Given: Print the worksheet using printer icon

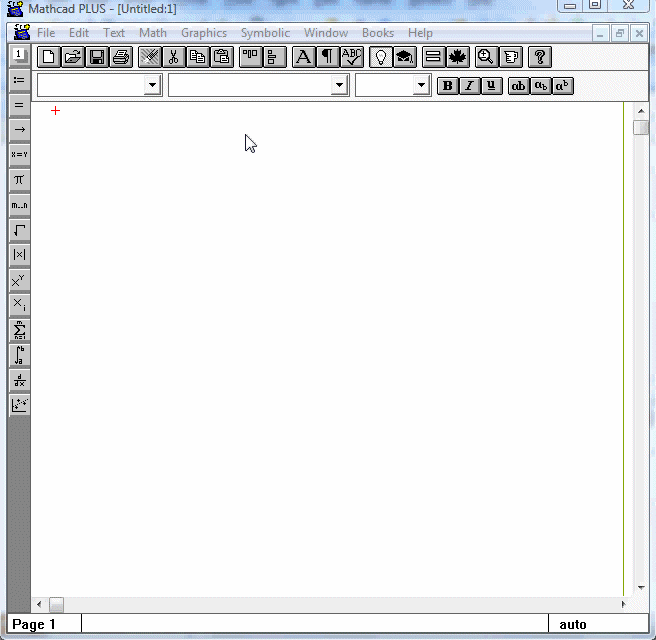Looking at the screenshot, I should pos(120,57).
